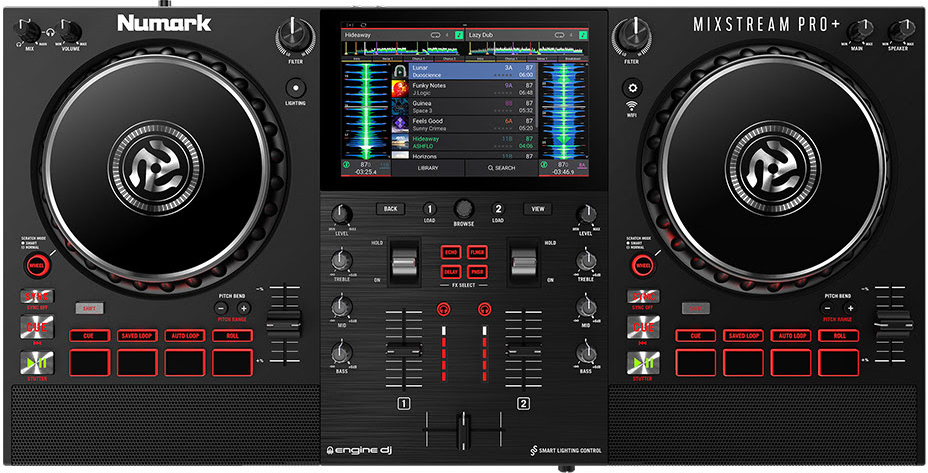Viewport: 928px width, 473px height.
Task: Toggle SYNC on the left deck
Action: [35, 298]
